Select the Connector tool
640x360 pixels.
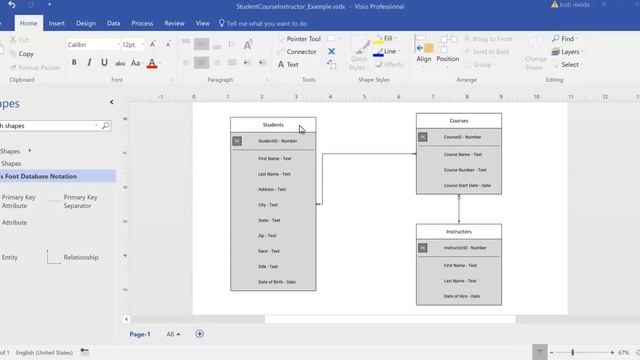(297, 52)
